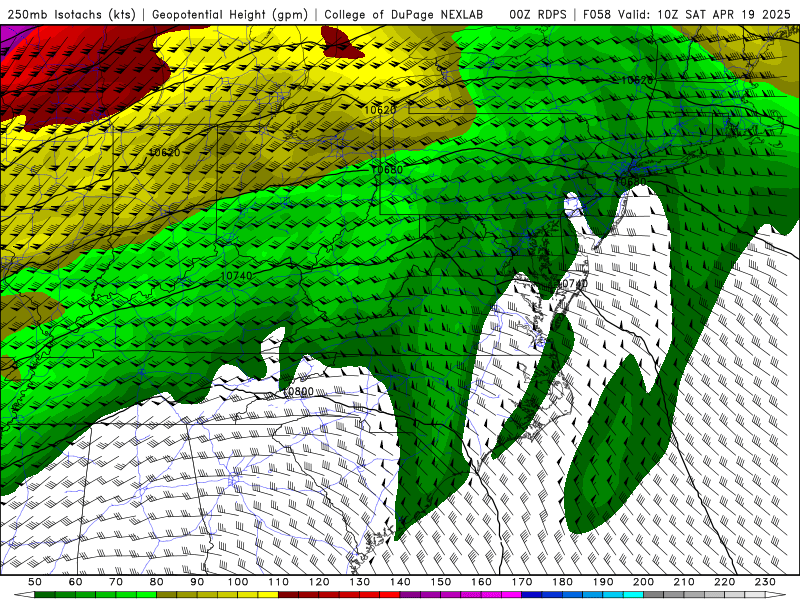Click the colorbar tick label 130
Image resolution: width=800 pixels, height=600 pixels.
(x=360, y=582)
